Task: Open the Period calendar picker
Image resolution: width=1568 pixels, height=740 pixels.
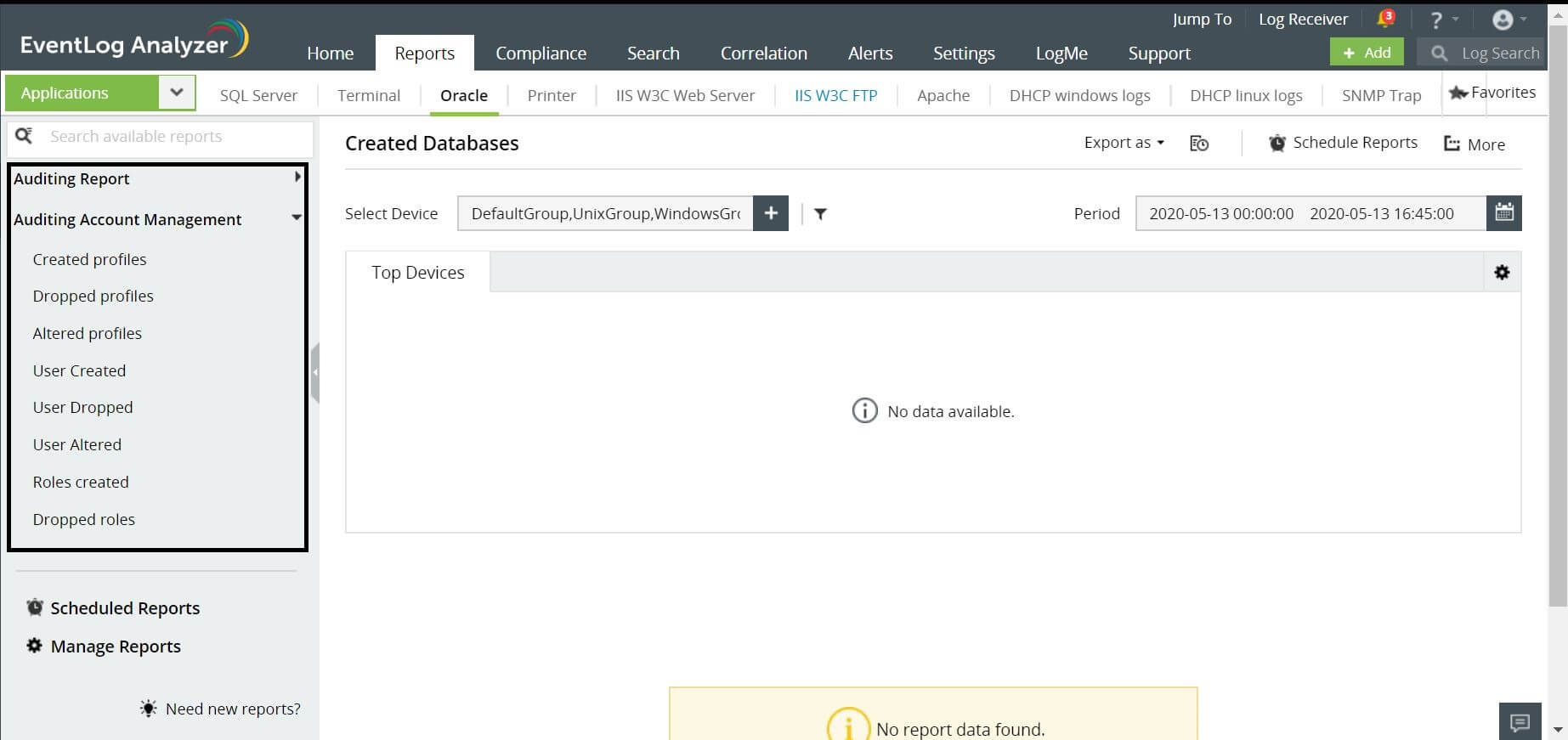Action: [x=1503, y=213]
